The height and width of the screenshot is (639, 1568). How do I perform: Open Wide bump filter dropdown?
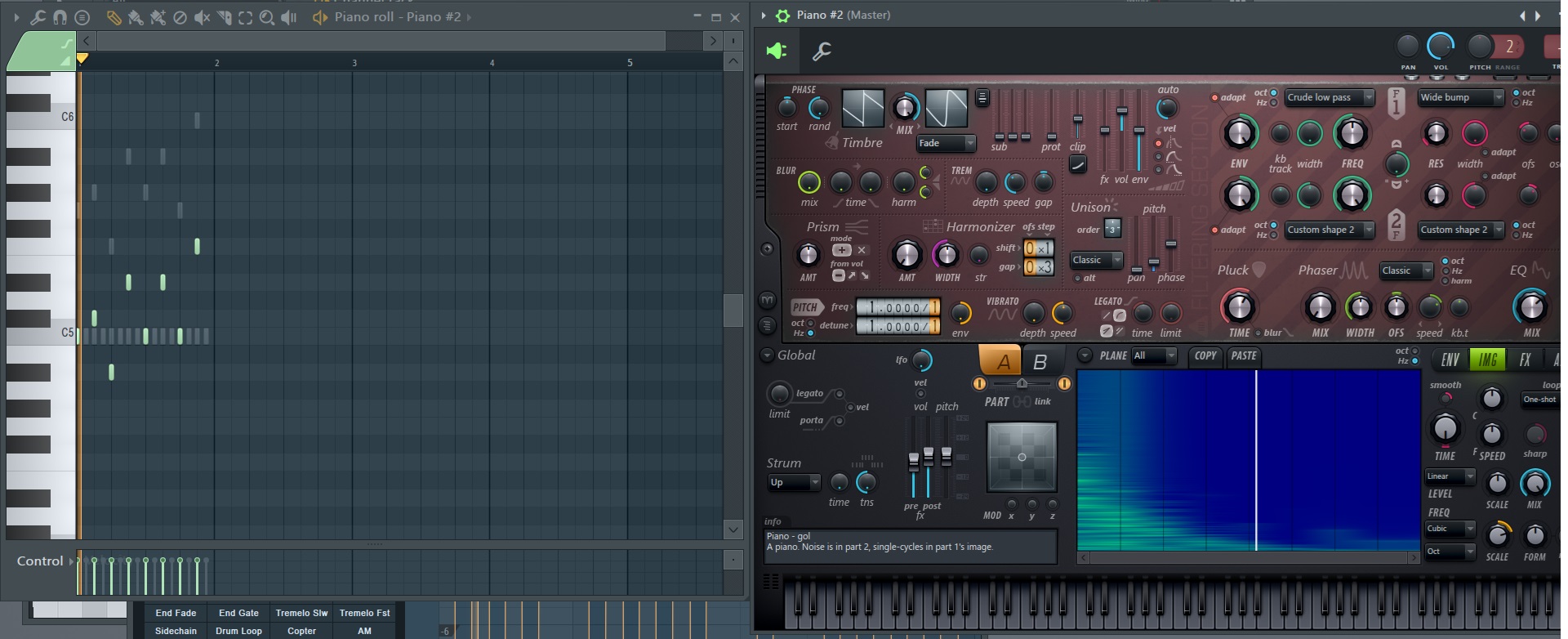click(1461, 97)
